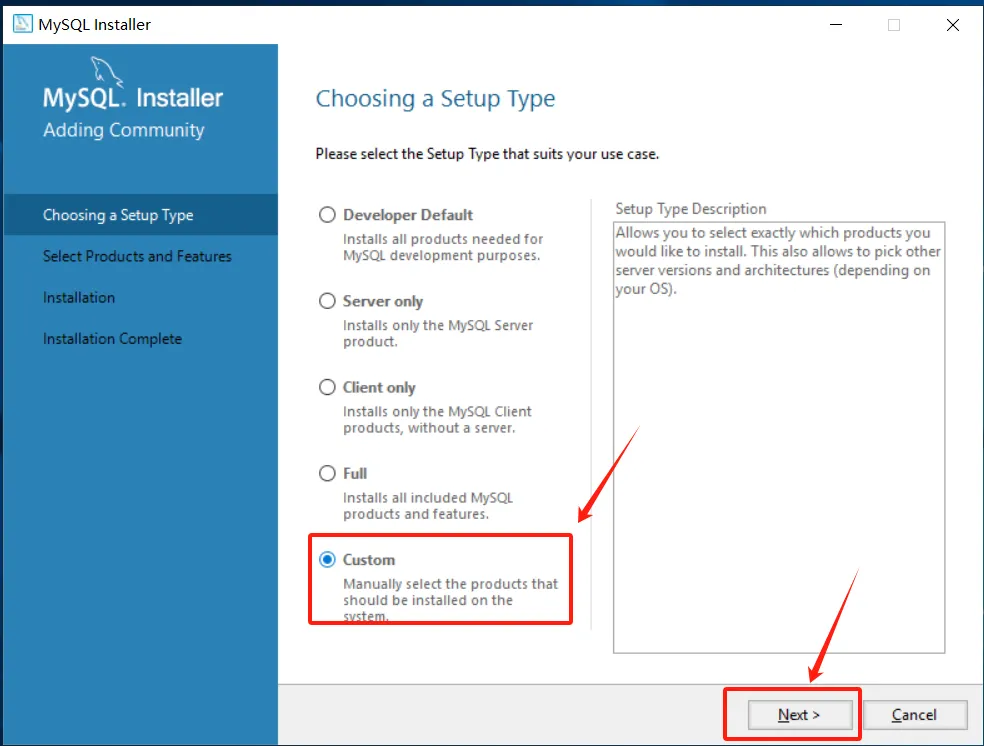Click the MySQL Installer title bar icon
The image size is (984, 746).
click(23, 24)
